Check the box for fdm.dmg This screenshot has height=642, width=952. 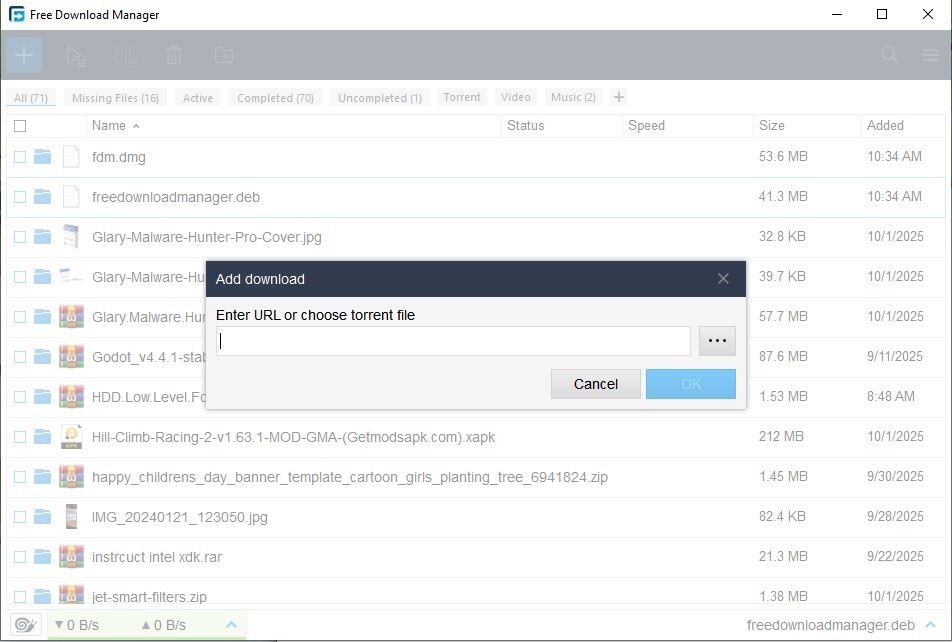point(20,157)
